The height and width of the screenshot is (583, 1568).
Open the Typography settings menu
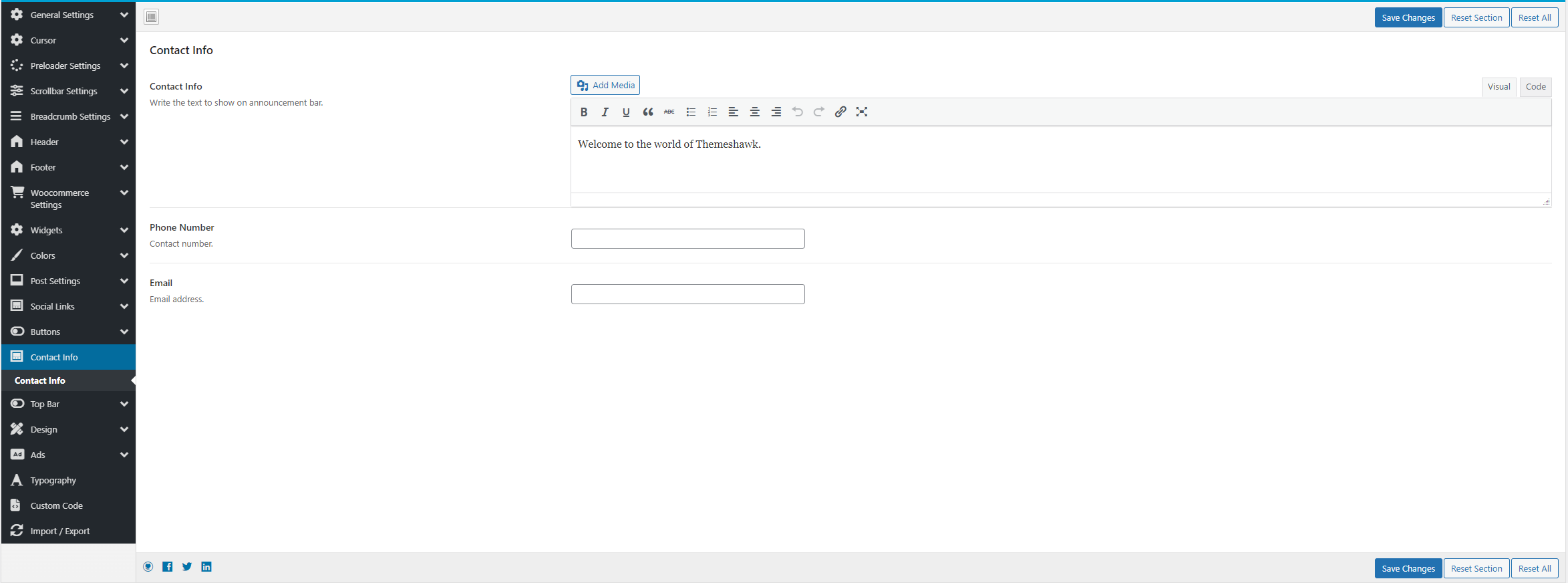tap(53, 480)
